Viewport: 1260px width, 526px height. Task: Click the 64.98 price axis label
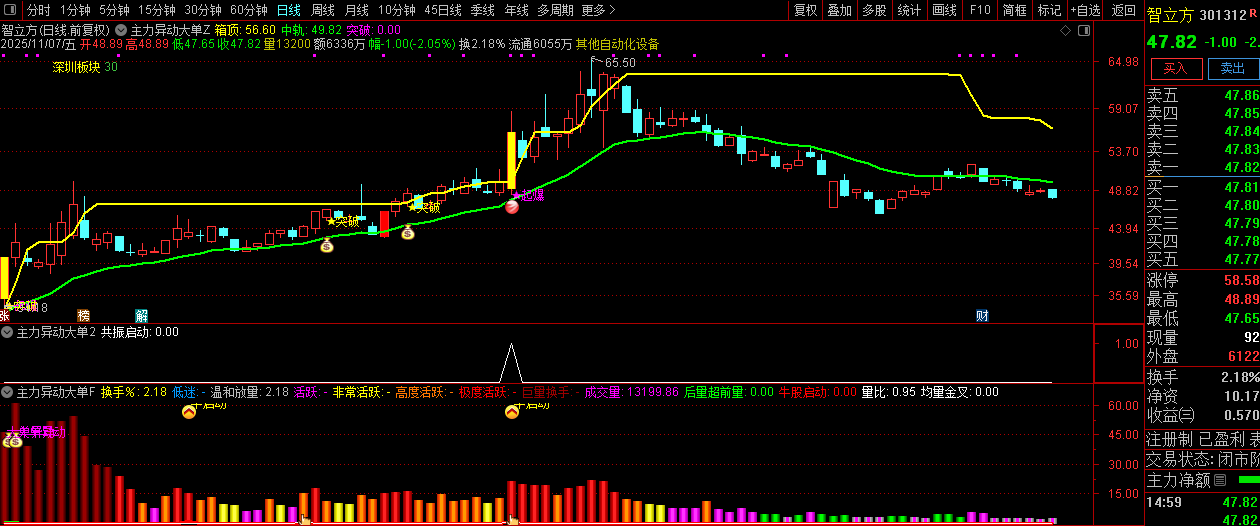point(1124,62)
